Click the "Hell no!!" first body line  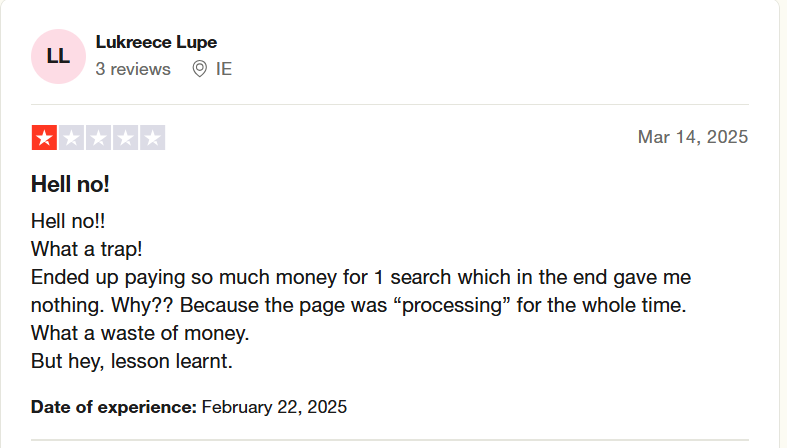coord(68,221)
